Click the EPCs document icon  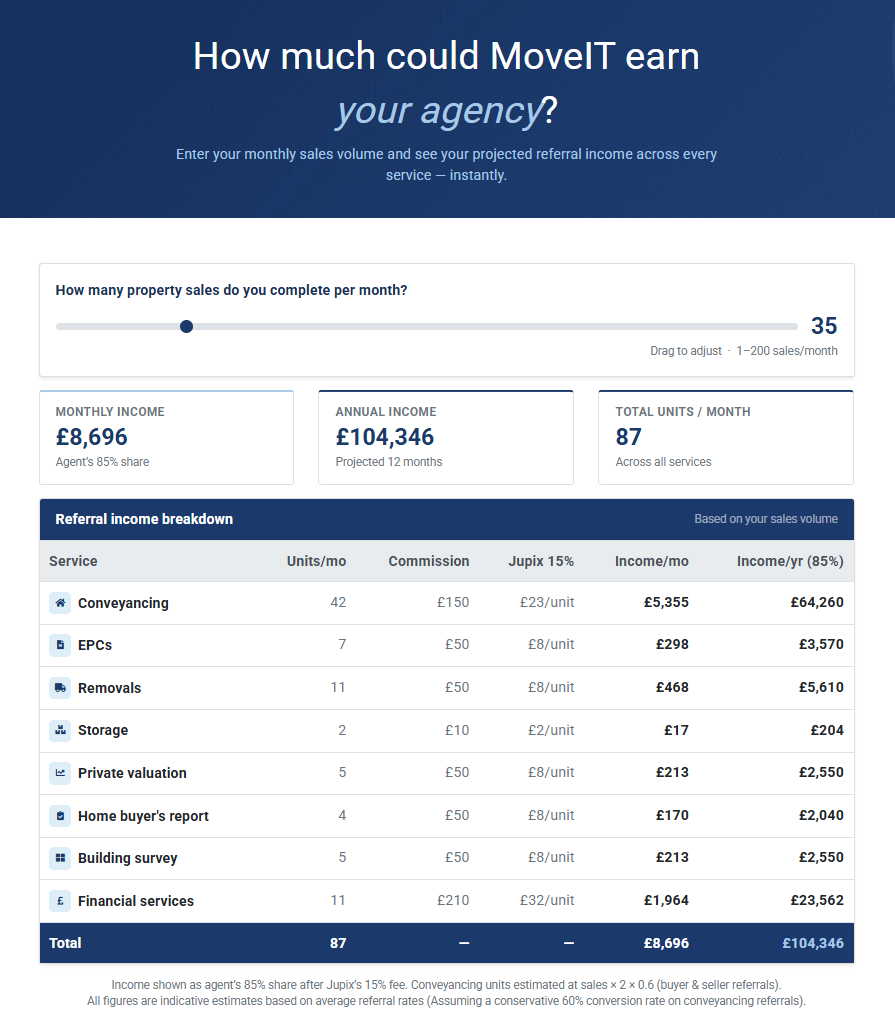click(60, 645)
